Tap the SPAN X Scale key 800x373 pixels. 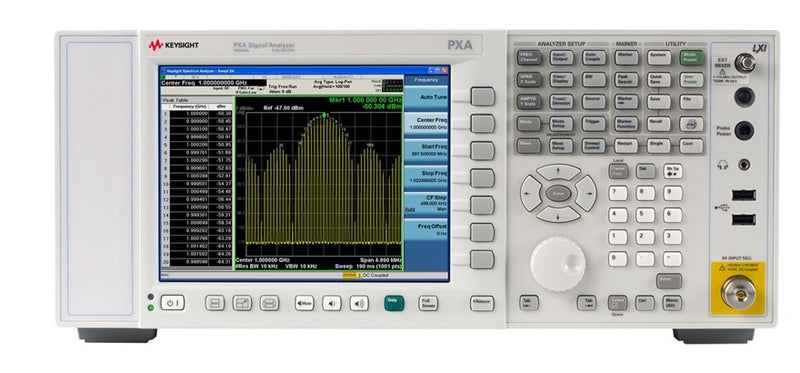[529, 79]
